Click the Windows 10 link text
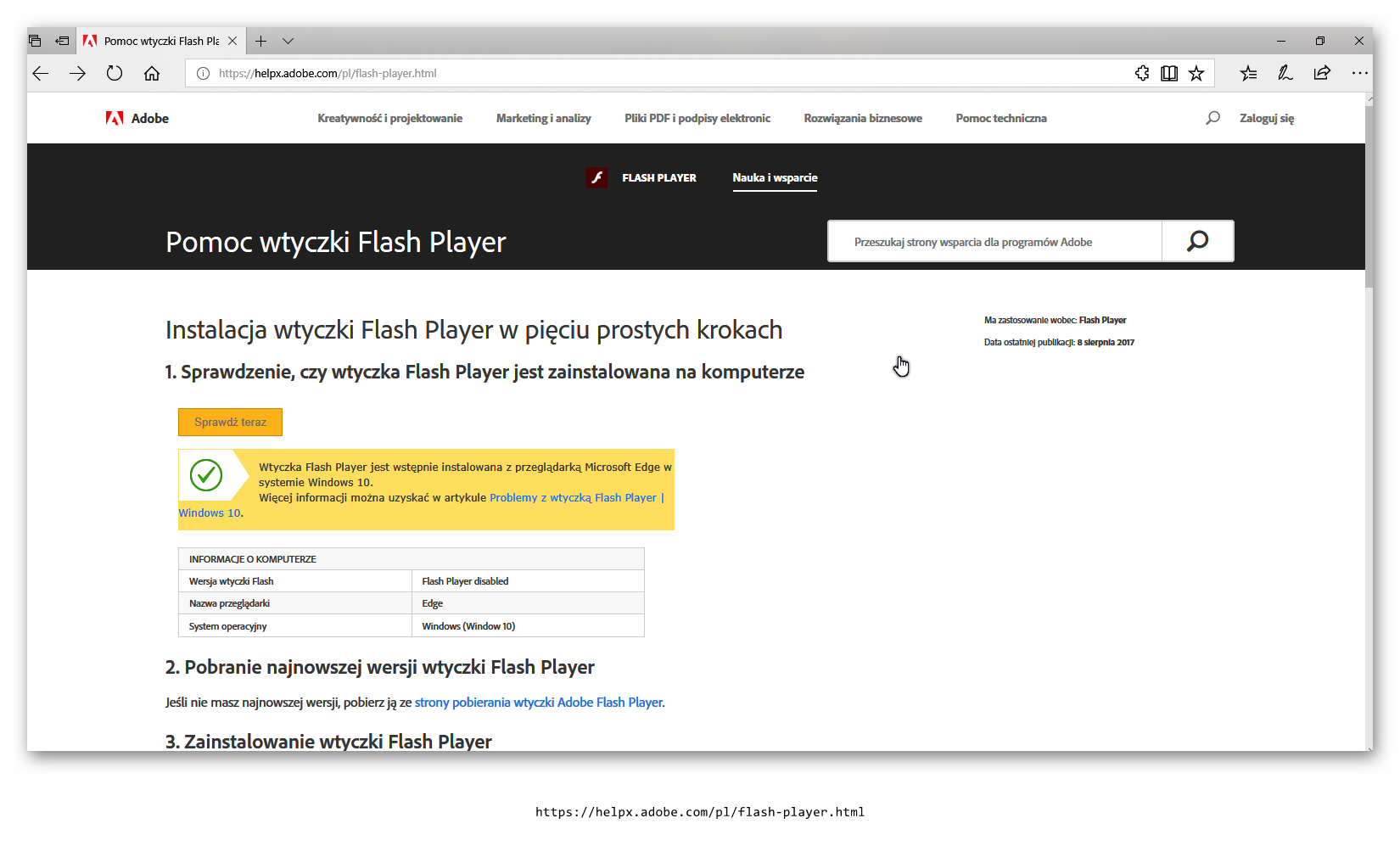1400x846 pixels. coord(210,513)
